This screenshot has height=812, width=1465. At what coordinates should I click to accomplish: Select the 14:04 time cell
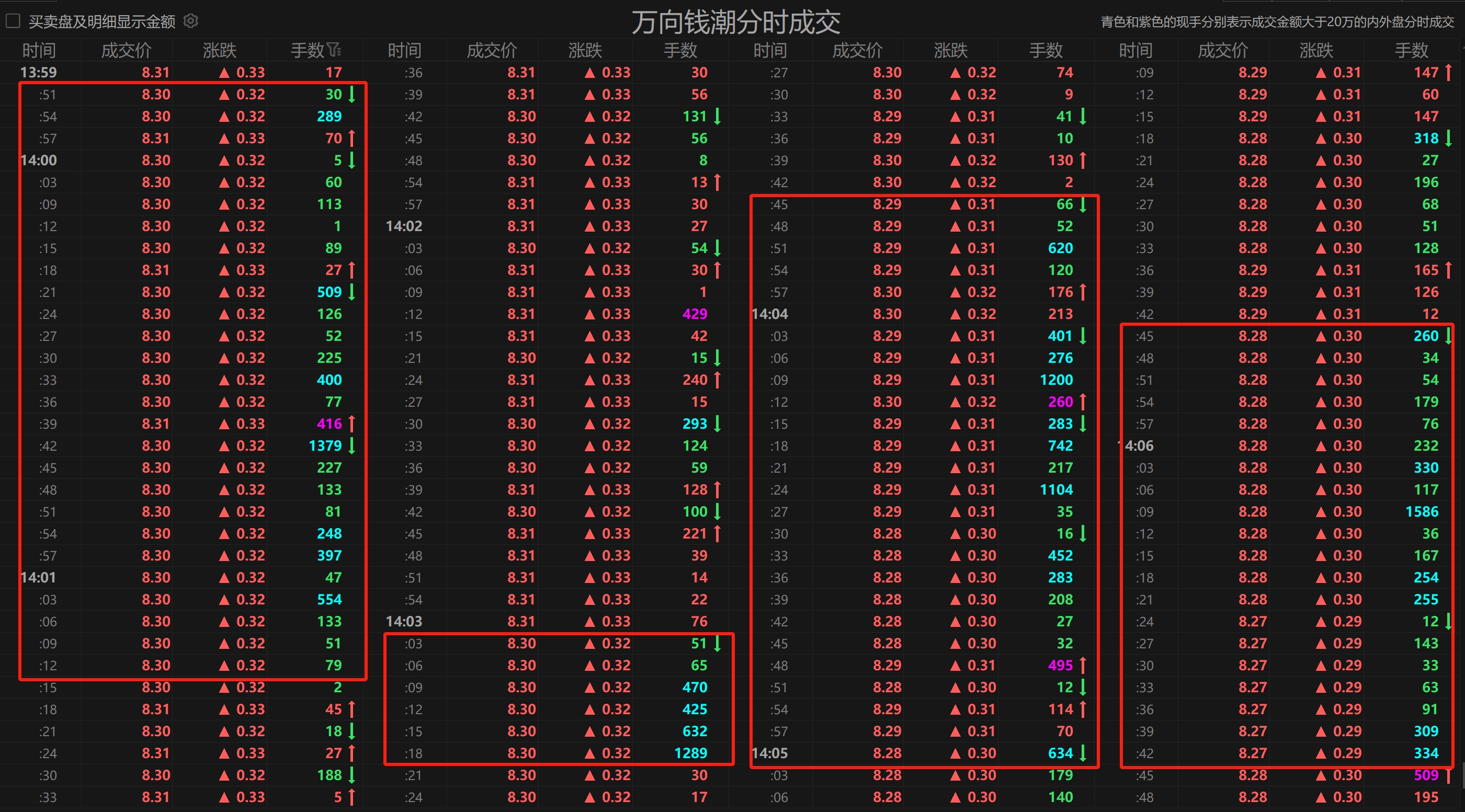click(x=769, y=314)
